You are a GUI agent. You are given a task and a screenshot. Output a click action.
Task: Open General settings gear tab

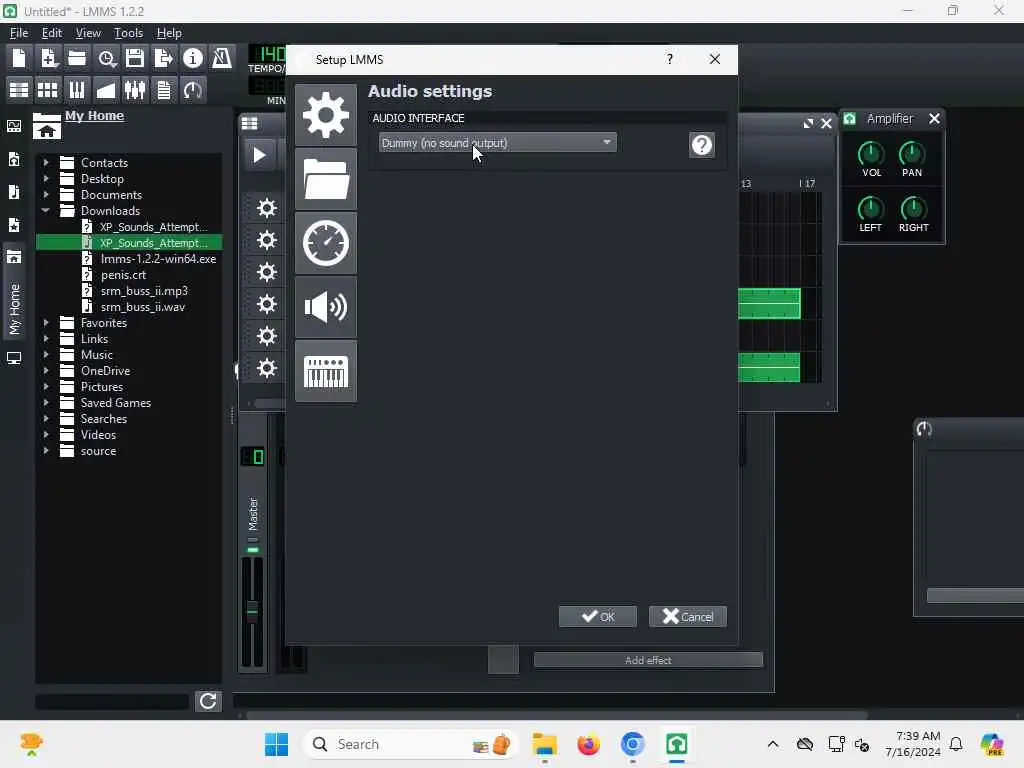[326, 115]
